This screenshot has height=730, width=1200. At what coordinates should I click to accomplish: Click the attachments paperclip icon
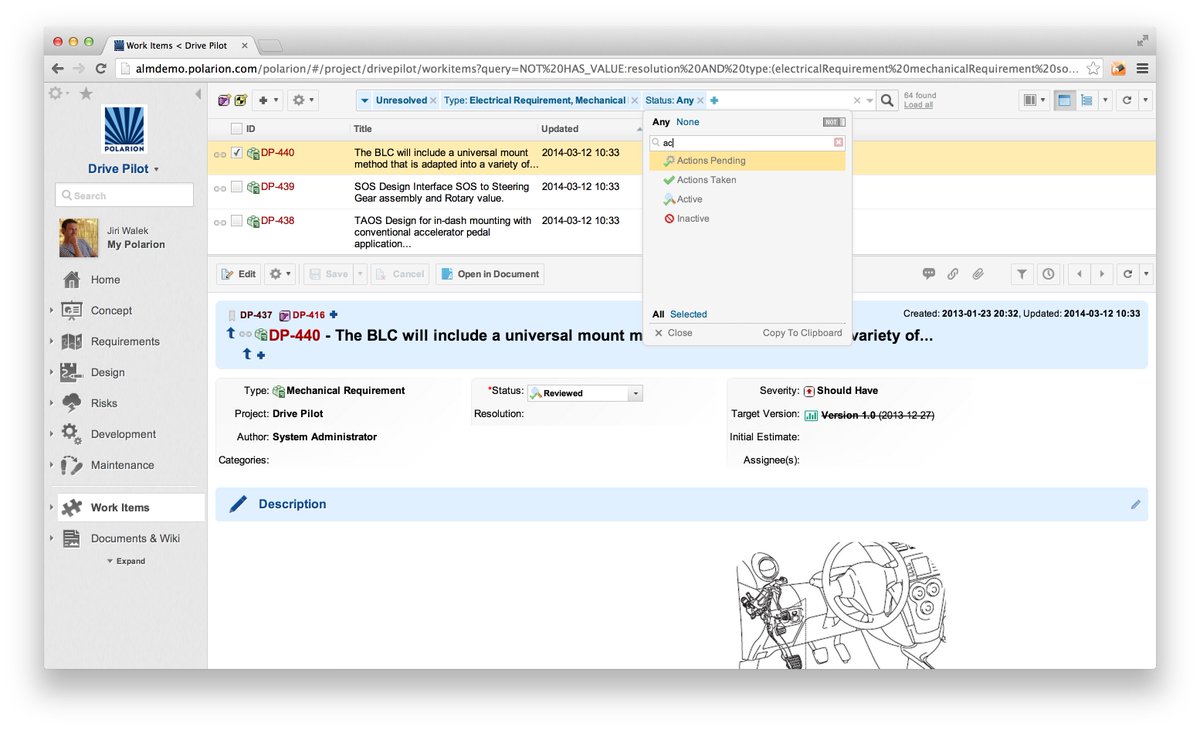[978, 274]
